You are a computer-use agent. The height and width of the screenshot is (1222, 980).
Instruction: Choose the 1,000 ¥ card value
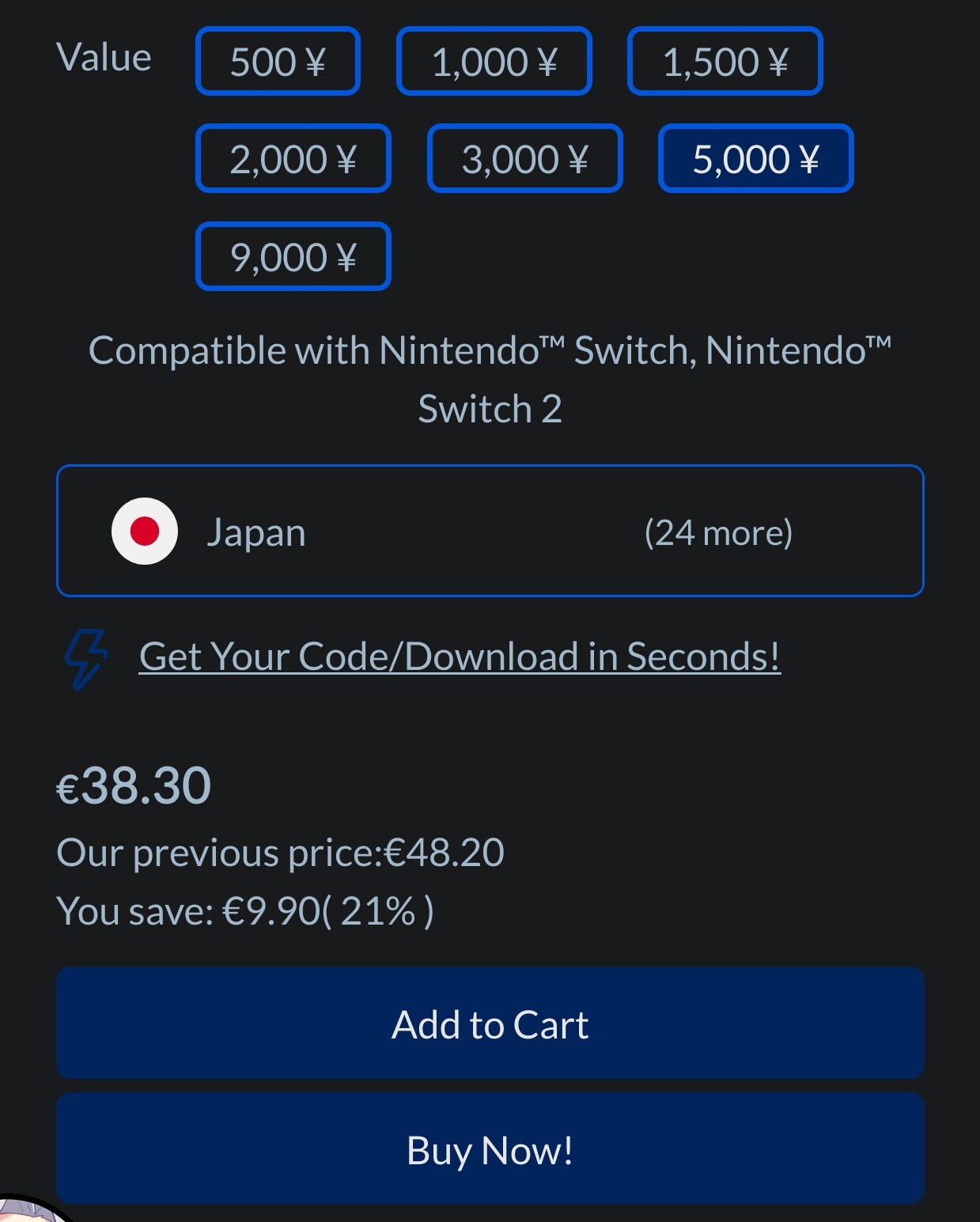click(x=494, y=61)
